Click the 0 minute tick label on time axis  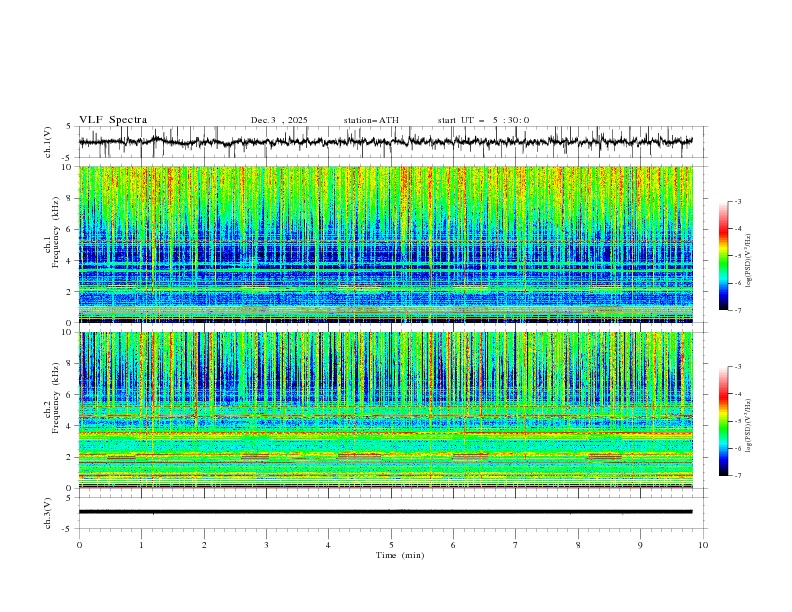[79, 544]
